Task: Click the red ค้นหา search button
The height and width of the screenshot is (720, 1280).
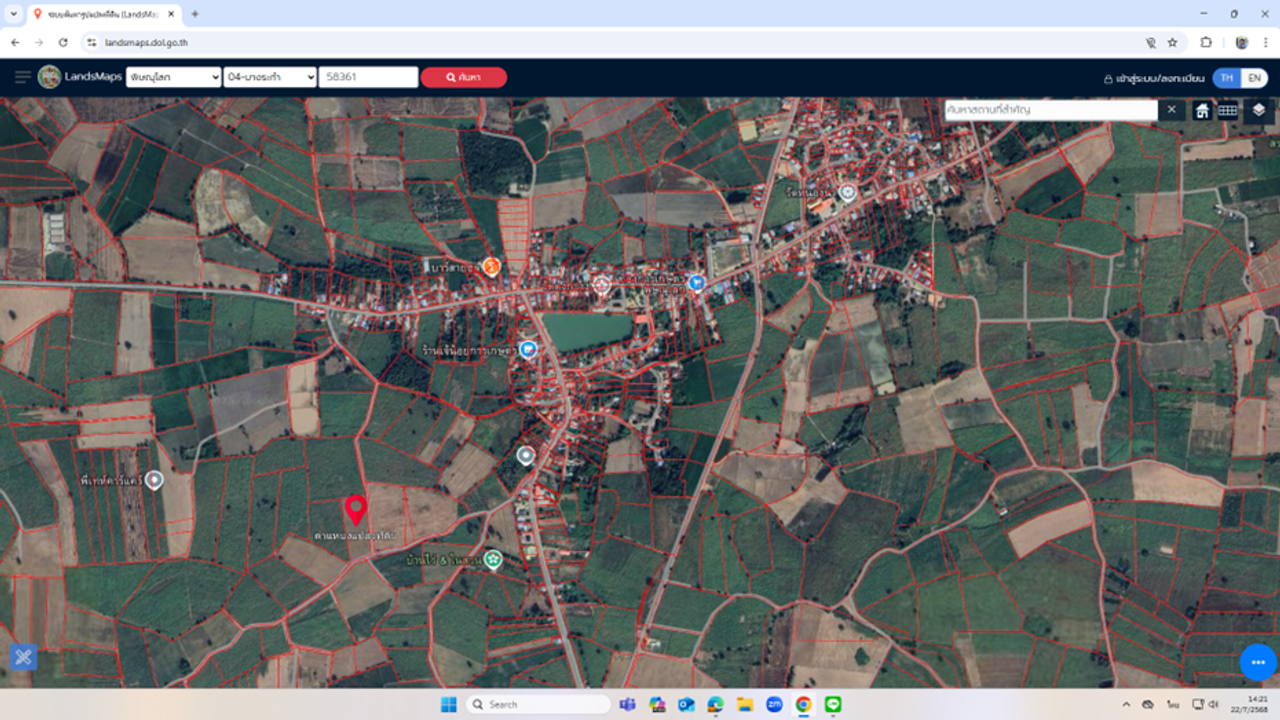Action: pos(463,77)
